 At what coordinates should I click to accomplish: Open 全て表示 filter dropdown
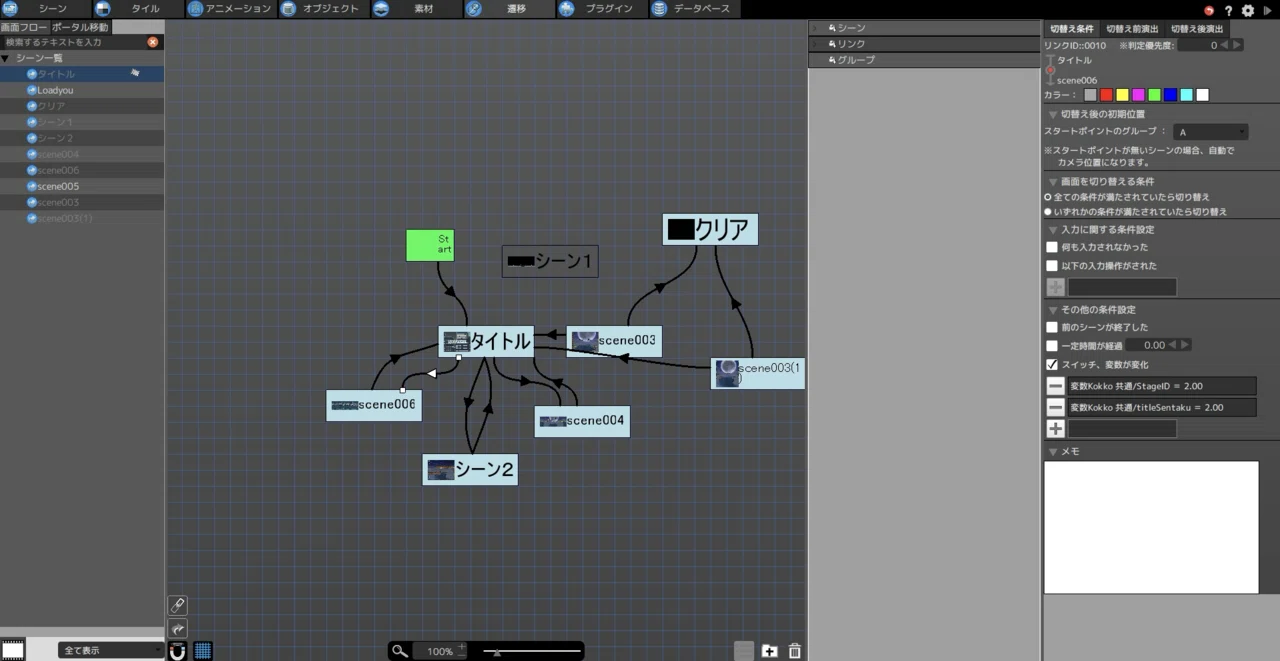click(x=111, y=650)
